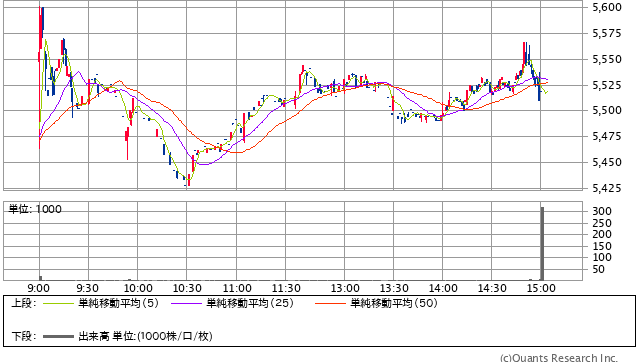Click the 5,450 price axis label
The width and height of the screenshot is (638, 362).
coord(607,163)
